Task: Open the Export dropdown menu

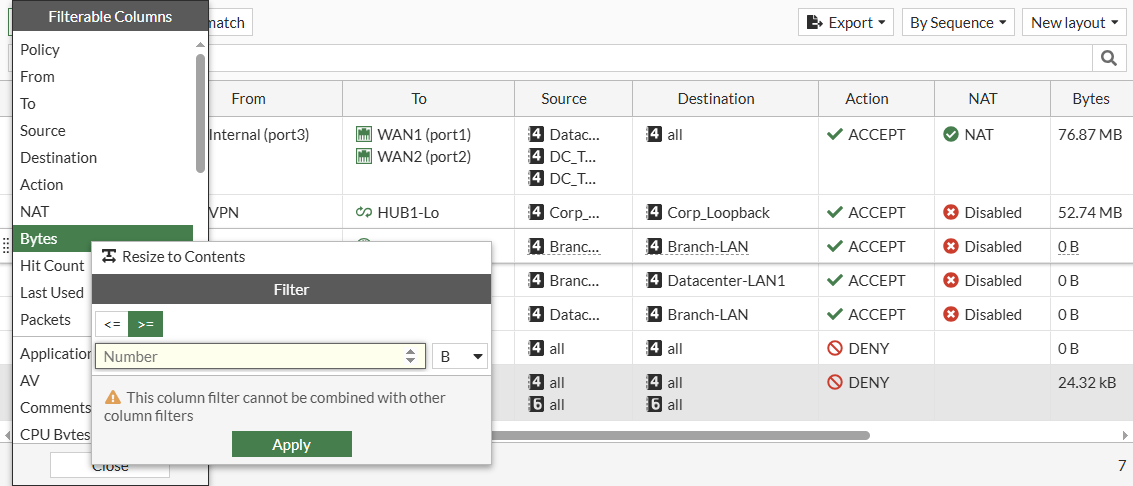Action: pos(846,23)
